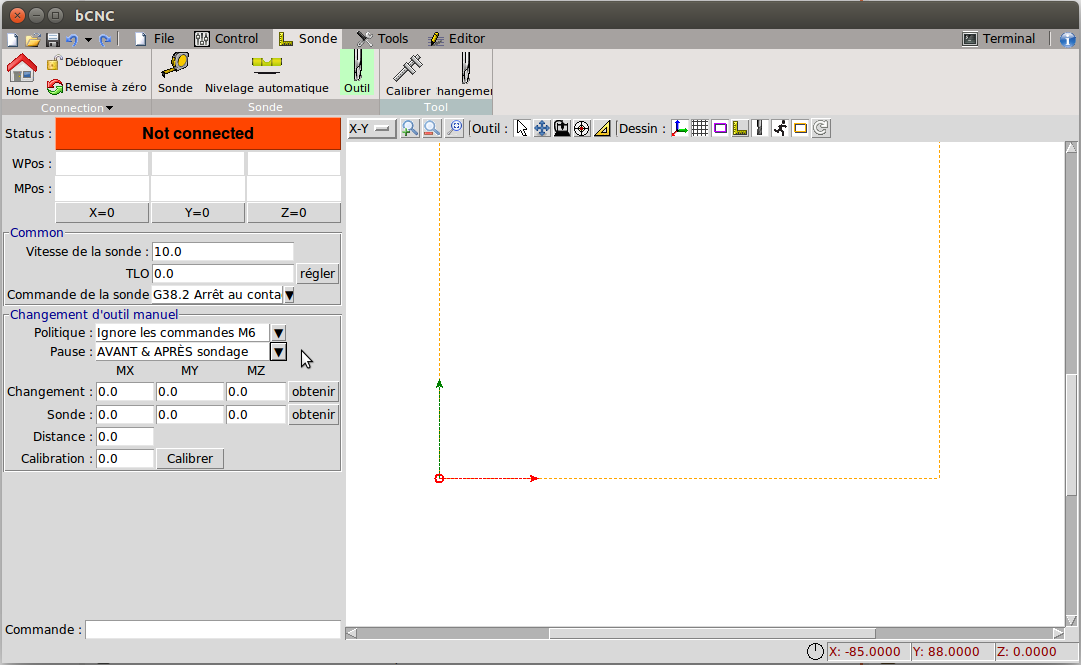Undo the last action
The width and height of the screenshot is (1081, 665).
coord(72,39)
